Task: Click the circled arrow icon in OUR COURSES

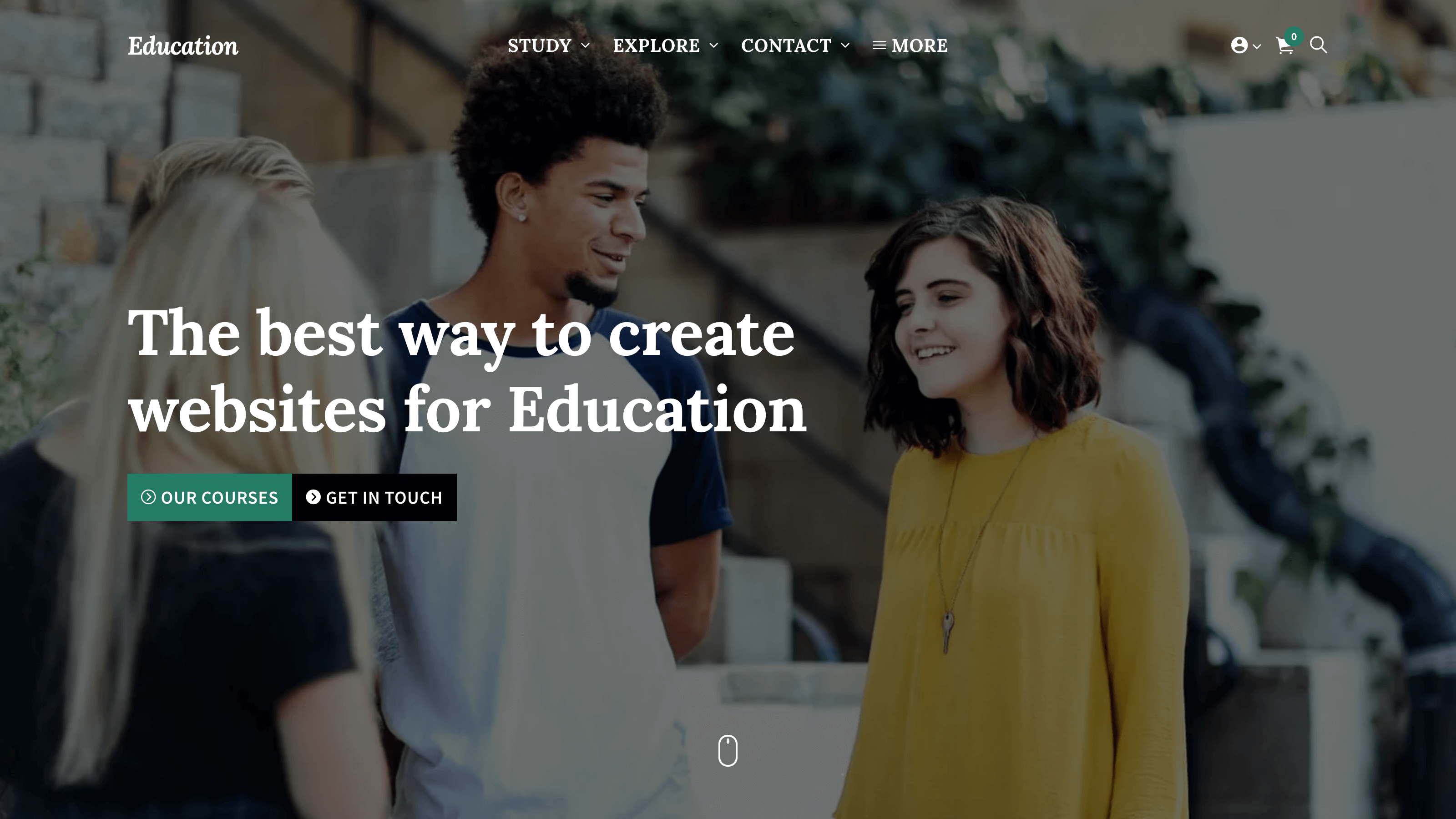Action: point(148,497)
